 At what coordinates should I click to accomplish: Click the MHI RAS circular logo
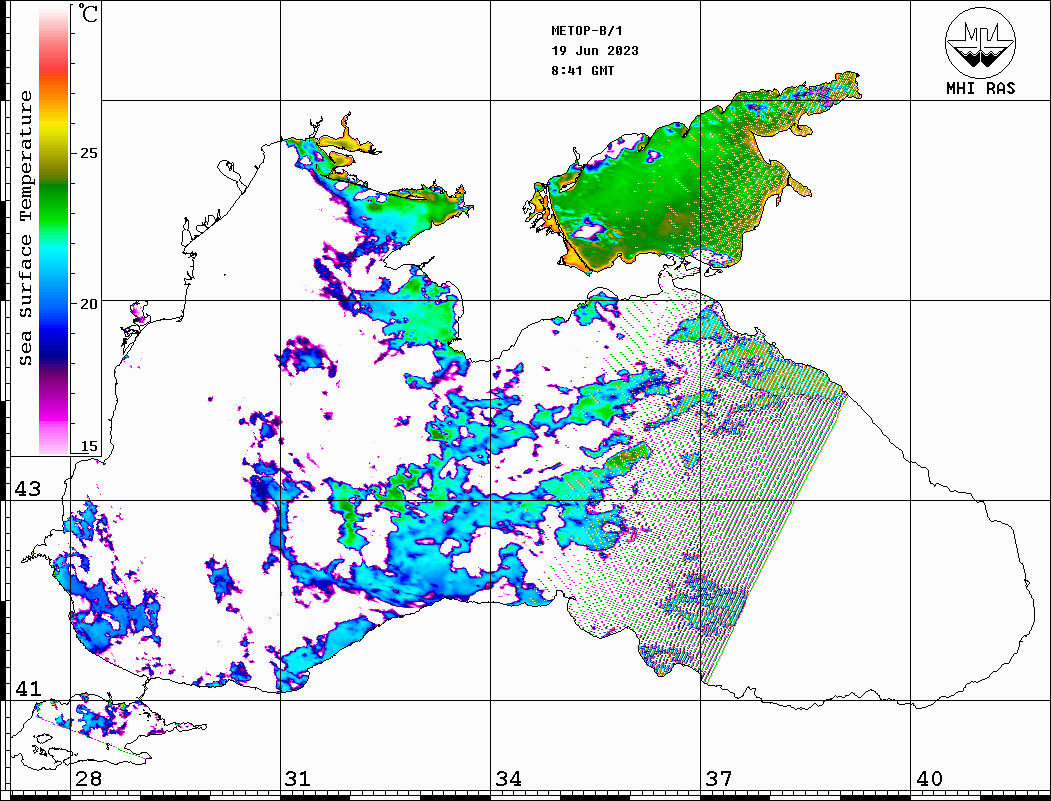click(x=980, y=42)
